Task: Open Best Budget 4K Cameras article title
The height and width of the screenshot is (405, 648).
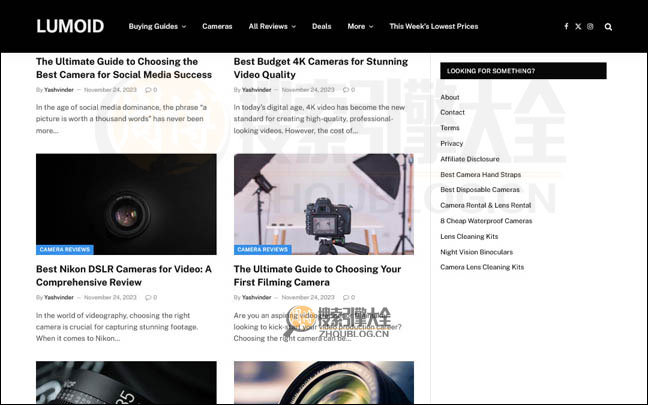Action: coord(321,68)
